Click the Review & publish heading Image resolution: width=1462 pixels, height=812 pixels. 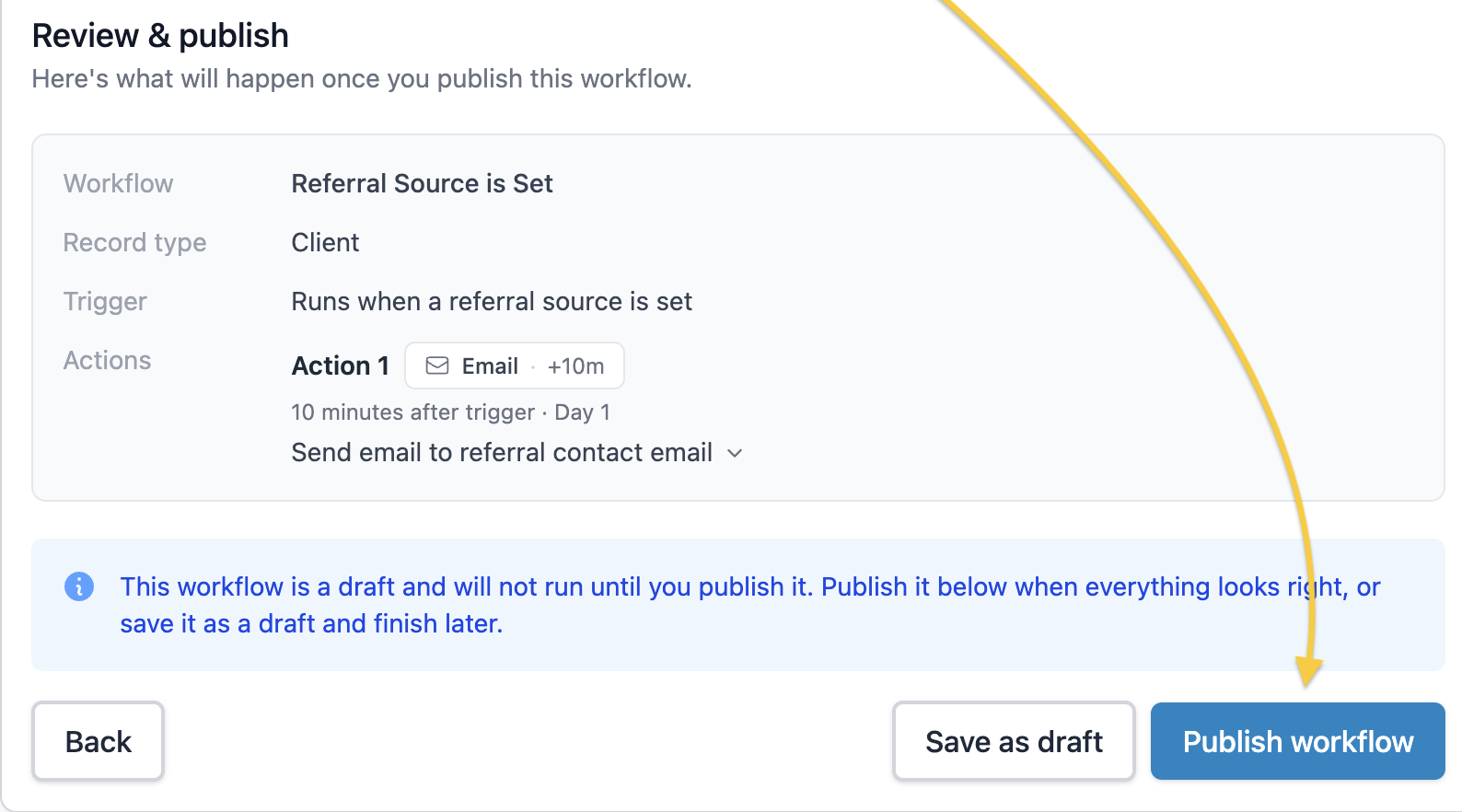160,36
